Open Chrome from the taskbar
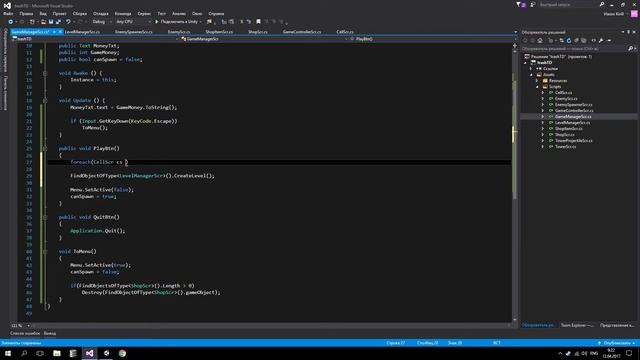This screenshot has width=640, height=360. [x=122, y=353]
